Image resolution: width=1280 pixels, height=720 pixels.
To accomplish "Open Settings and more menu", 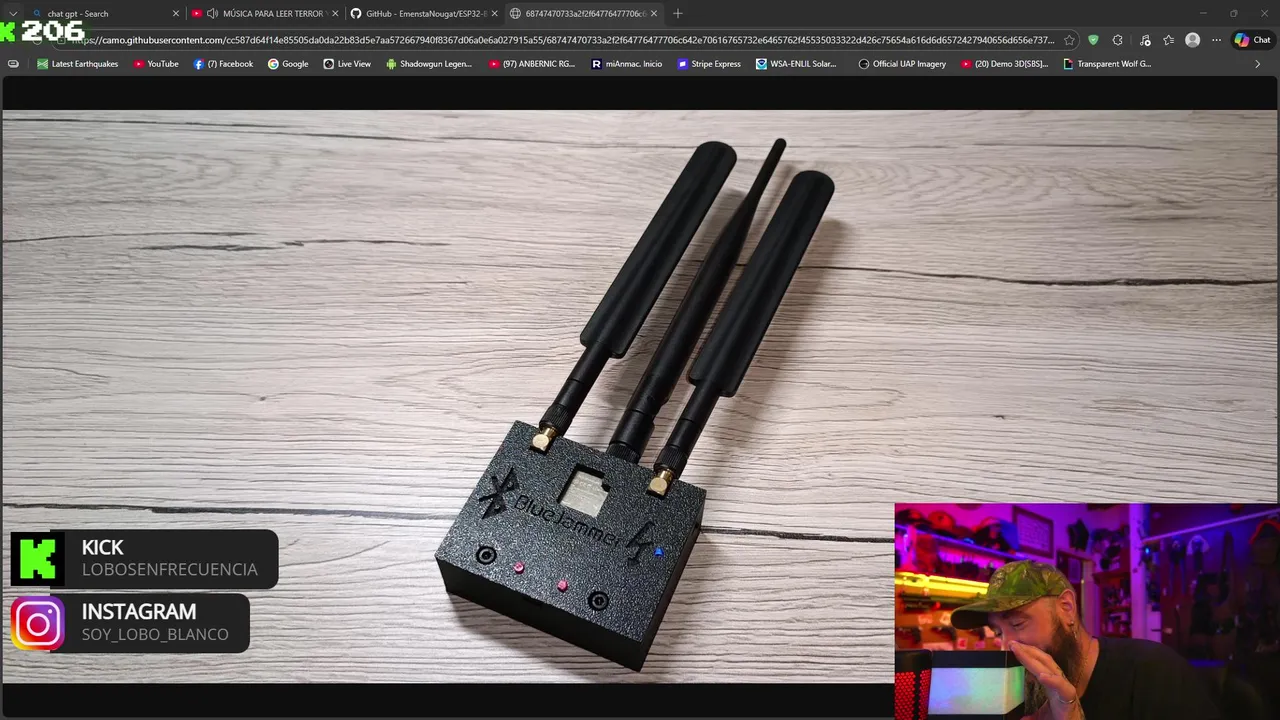I will coord(1216,40).
